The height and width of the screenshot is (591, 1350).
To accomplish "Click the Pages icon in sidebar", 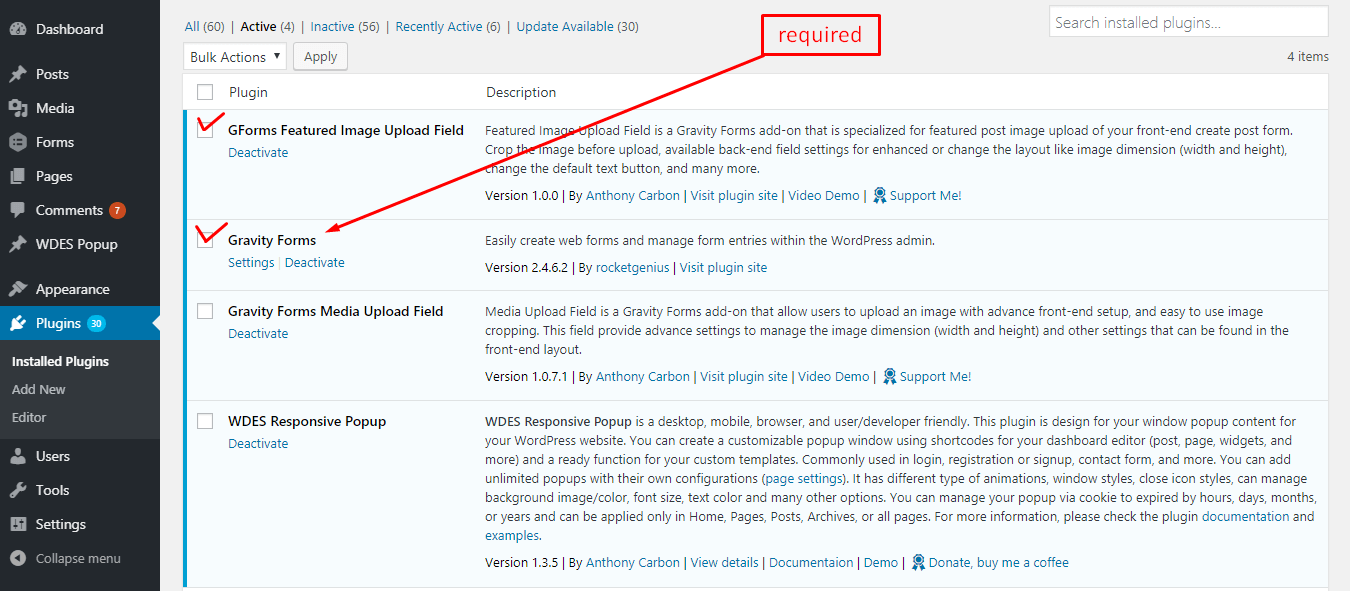I will [x=18, y=176].
